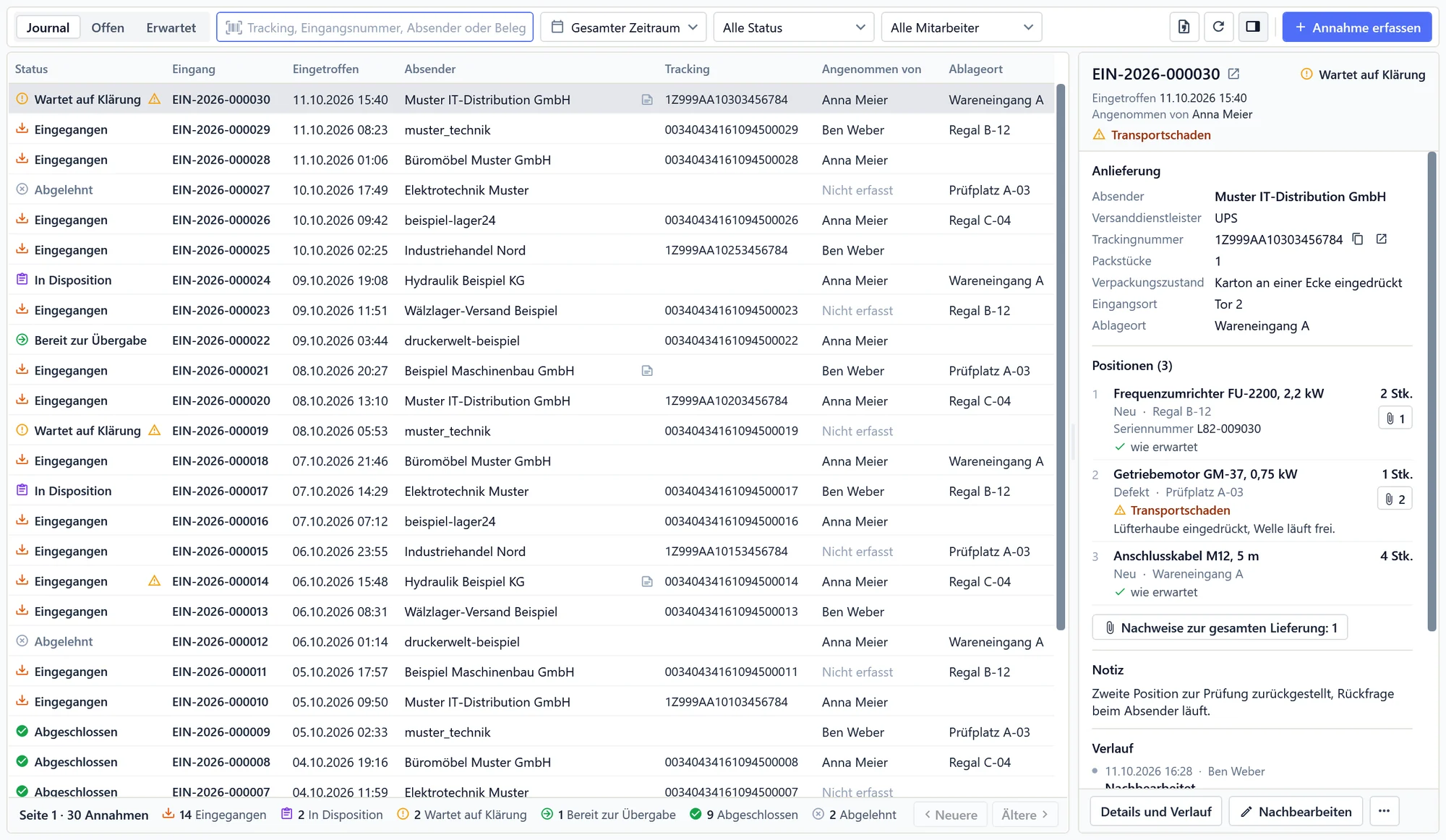Open external tracking link for the UPS shipment
The width and height of the screenshot is (1446, 840).
tap(1382, 239)
